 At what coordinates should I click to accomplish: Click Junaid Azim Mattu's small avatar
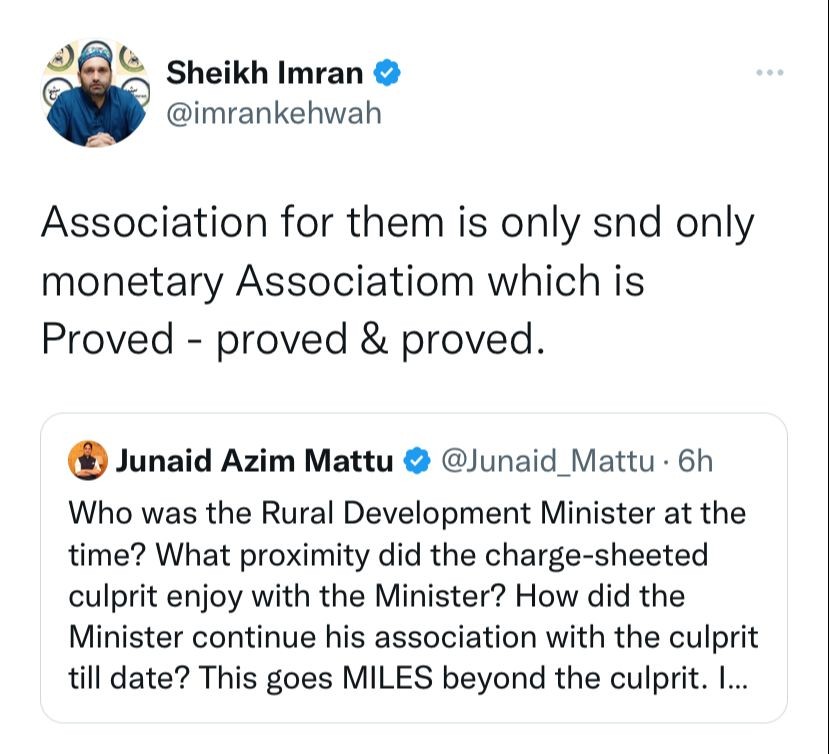(88, 460)
